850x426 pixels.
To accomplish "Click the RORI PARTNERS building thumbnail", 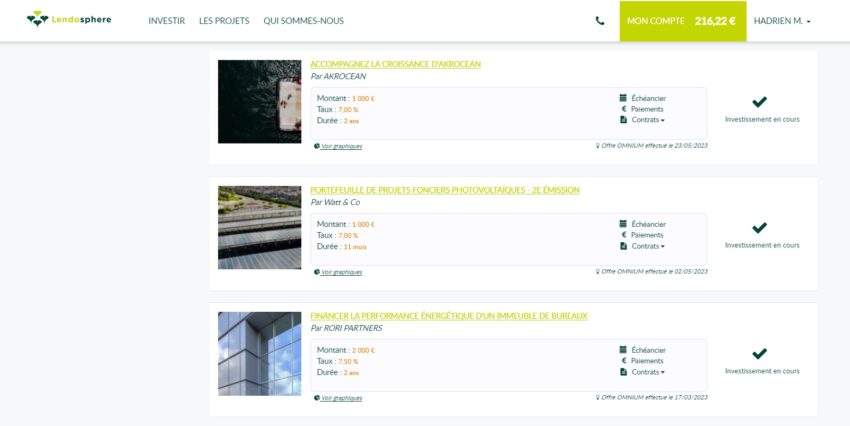I will 259,353.
